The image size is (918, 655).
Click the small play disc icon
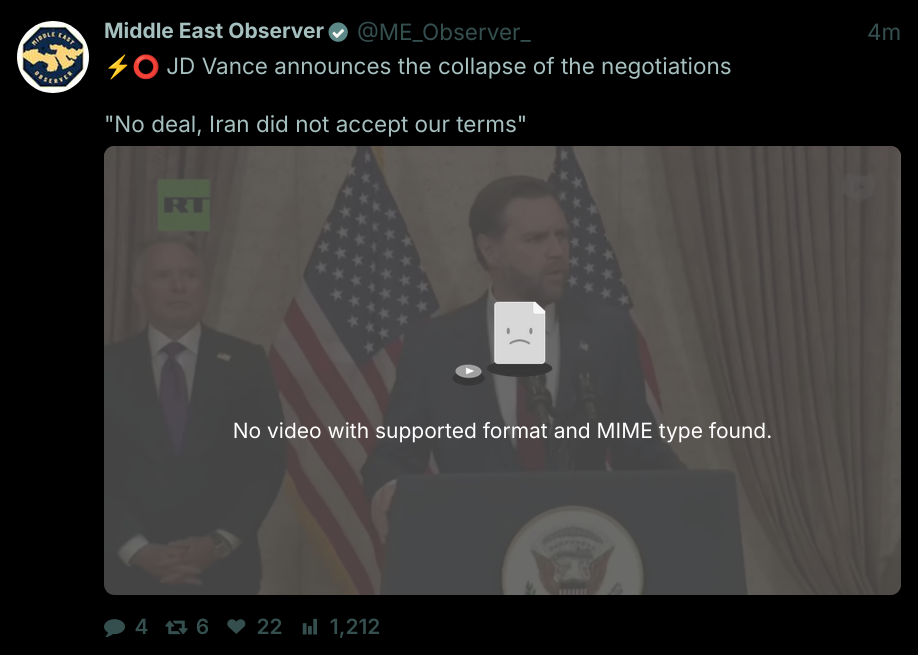click(468, 373)
